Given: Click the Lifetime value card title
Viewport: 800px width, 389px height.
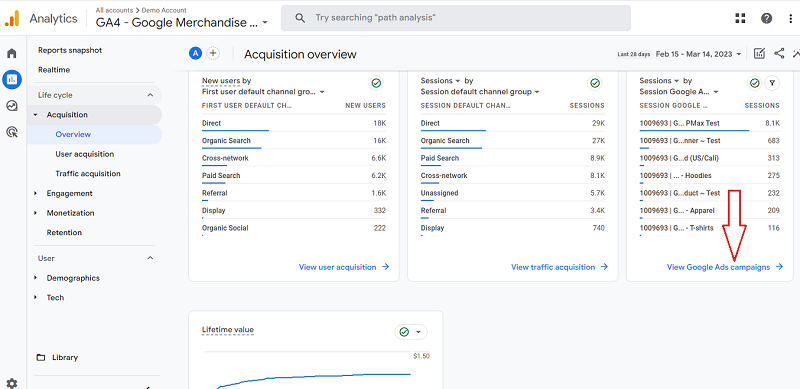Looking at the screenshot, I should (x=228, y=330).
